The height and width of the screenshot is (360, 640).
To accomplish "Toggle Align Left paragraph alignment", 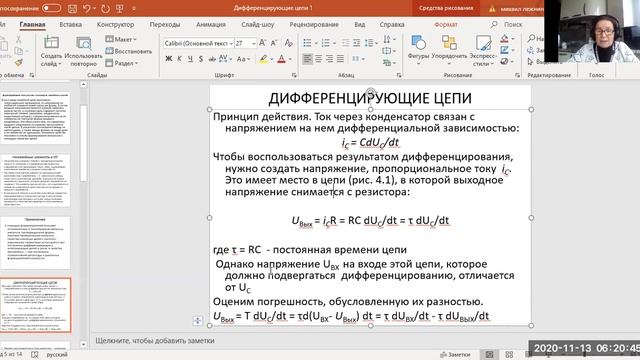I will [x=307, y=59].
